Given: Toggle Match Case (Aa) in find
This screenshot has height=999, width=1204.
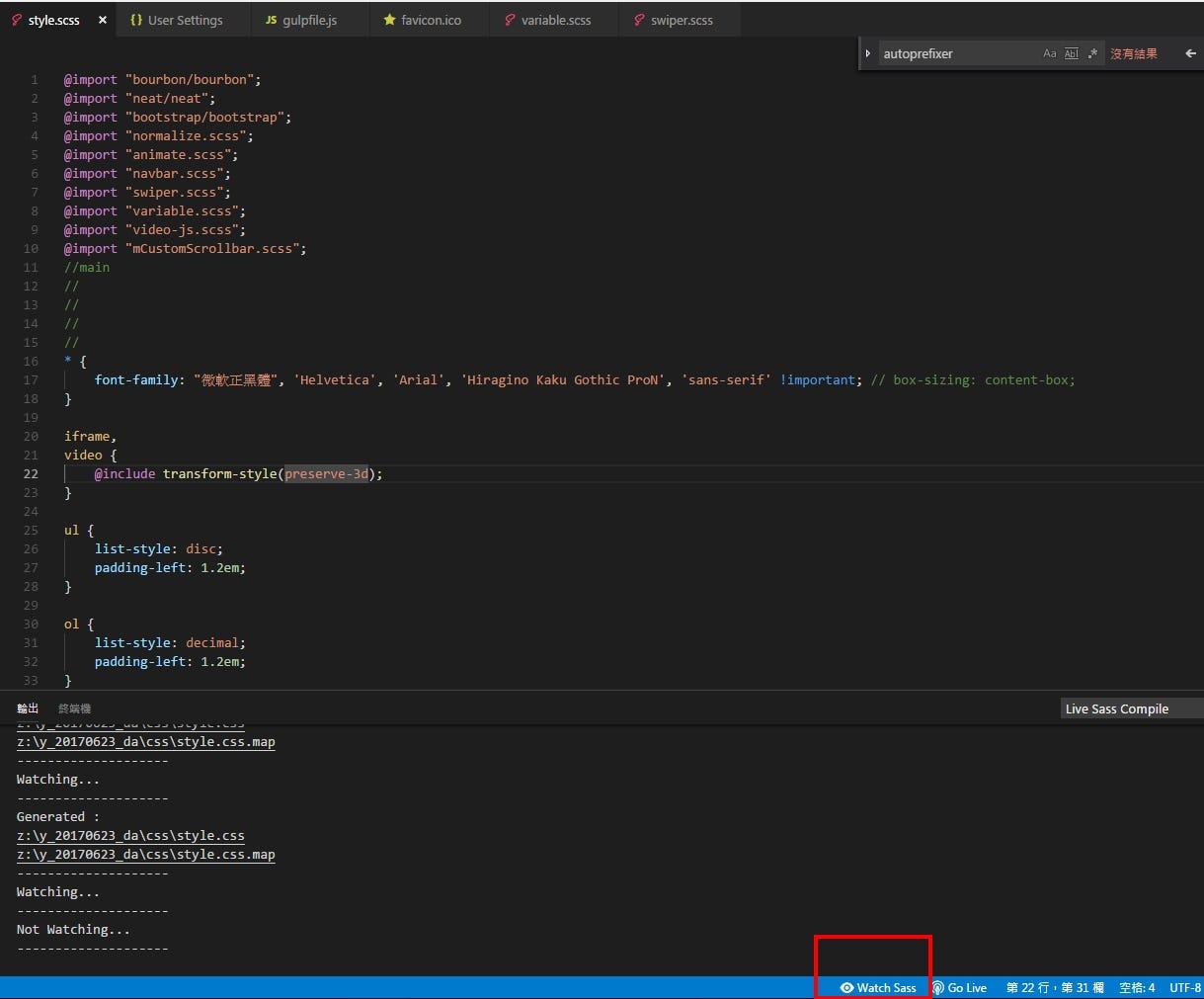Looking at the screenshot, I should point(1050,53).
